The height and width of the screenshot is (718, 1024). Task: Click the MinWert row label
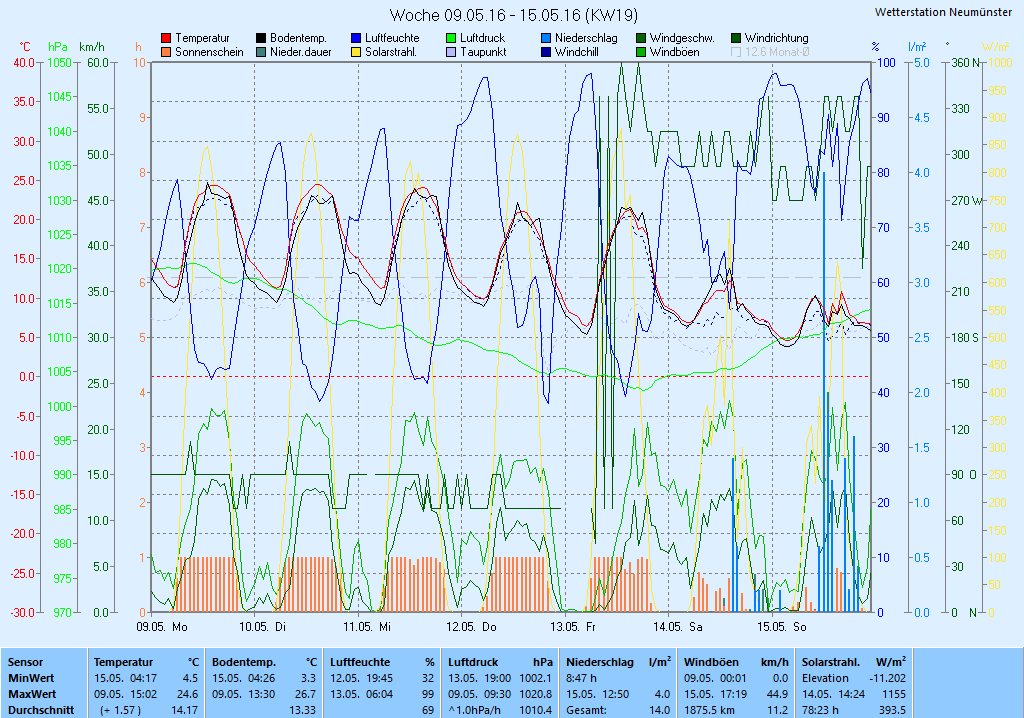(31, 678)
